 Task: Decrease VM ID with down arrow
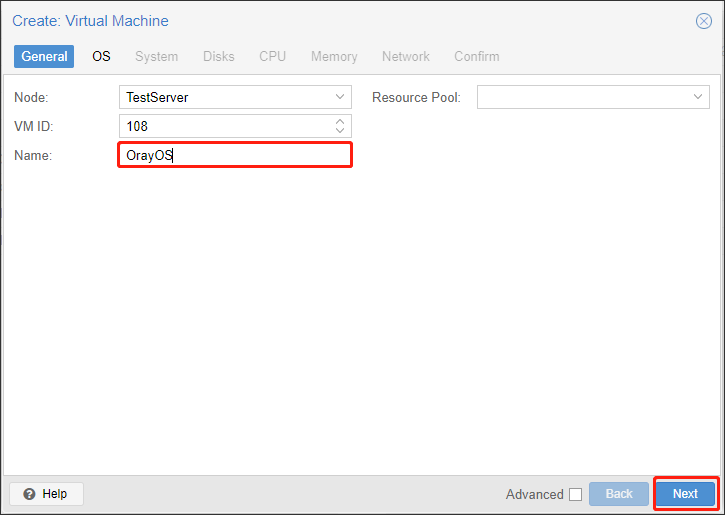(340, 131)
